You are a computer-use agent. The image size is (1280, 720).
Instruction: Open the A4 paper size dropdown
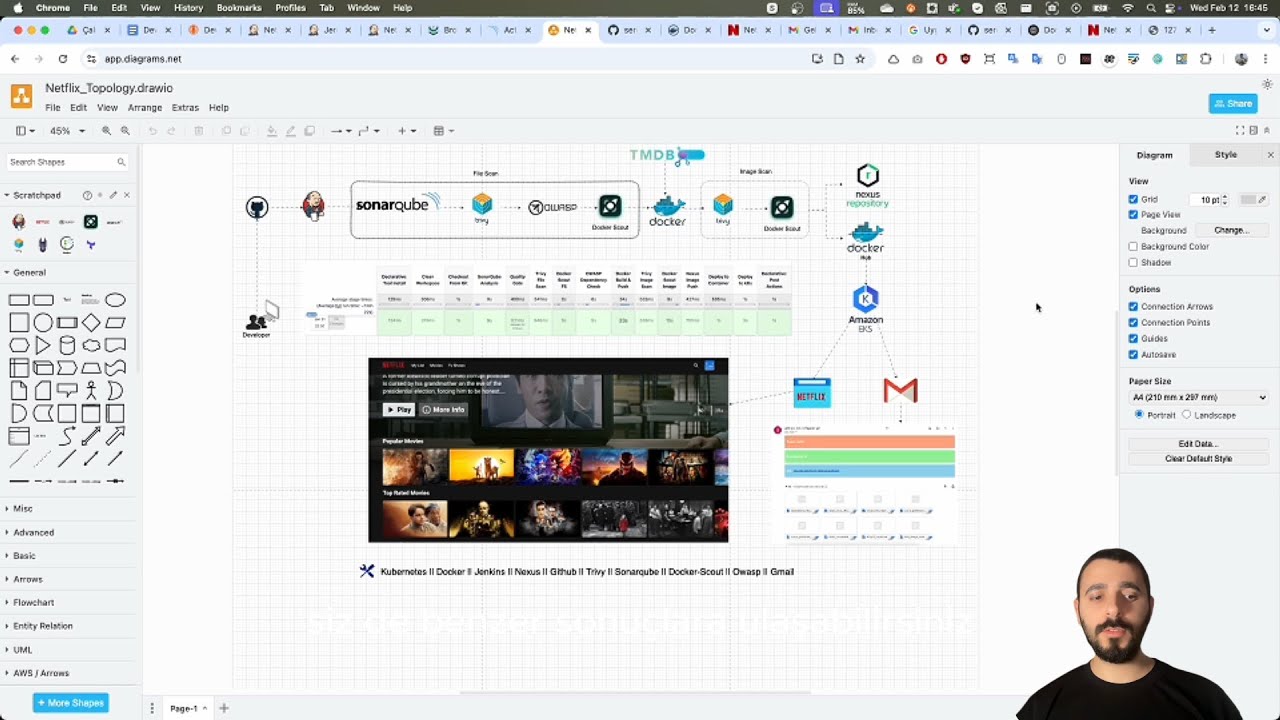(x=1199, y=397)
